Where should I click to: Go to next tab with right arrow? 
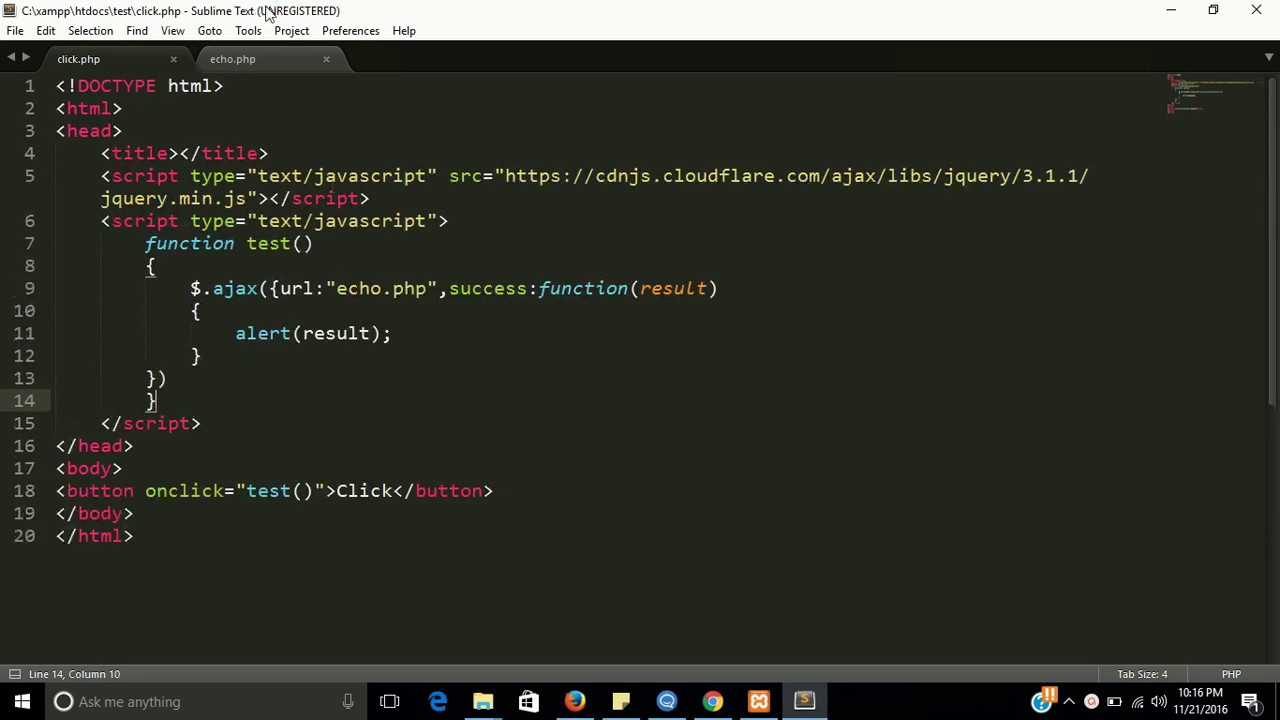pyautogui.click(x=26, y=58)
